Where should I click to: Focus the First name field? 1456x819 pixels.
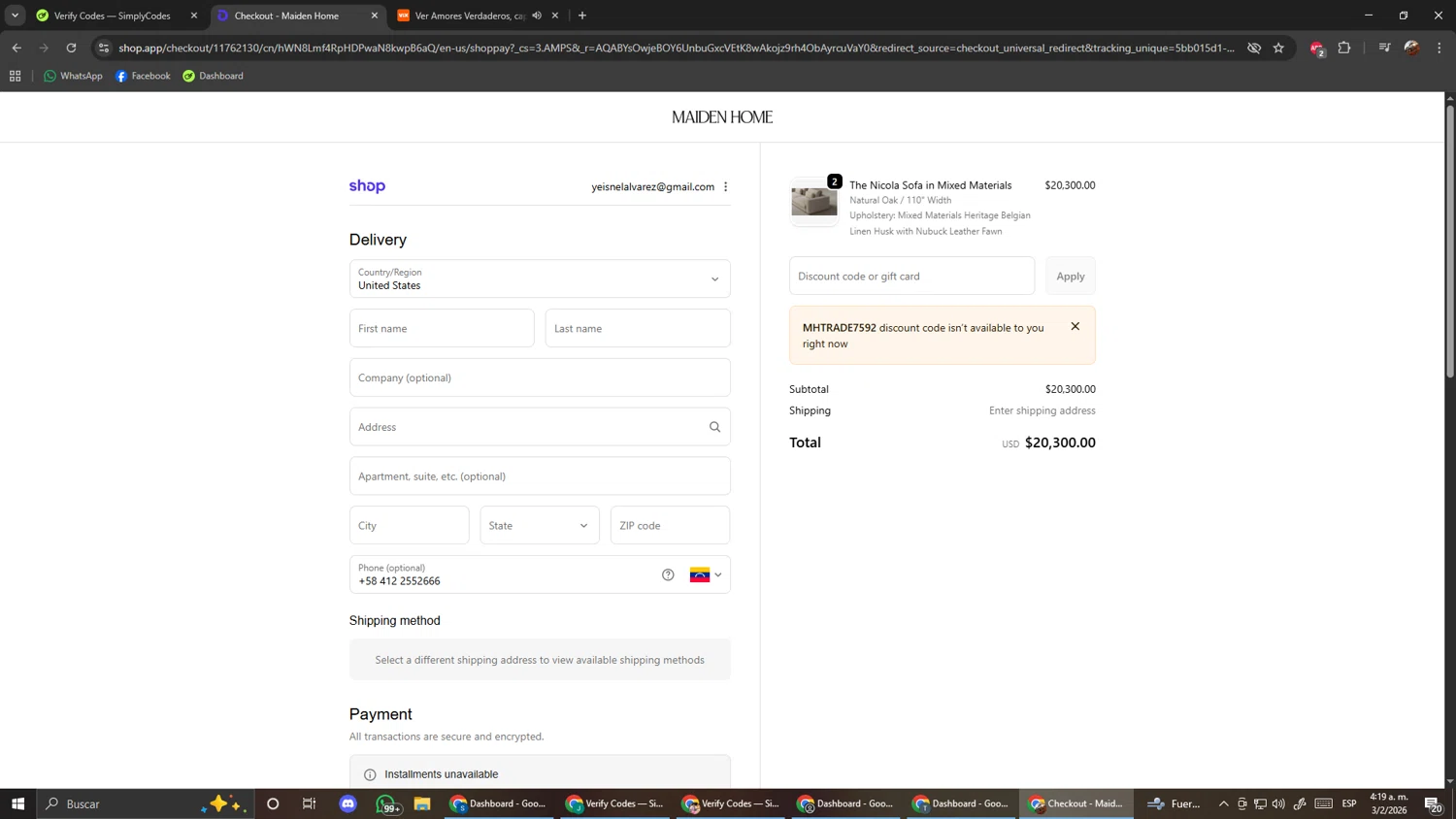click(442, 328)
